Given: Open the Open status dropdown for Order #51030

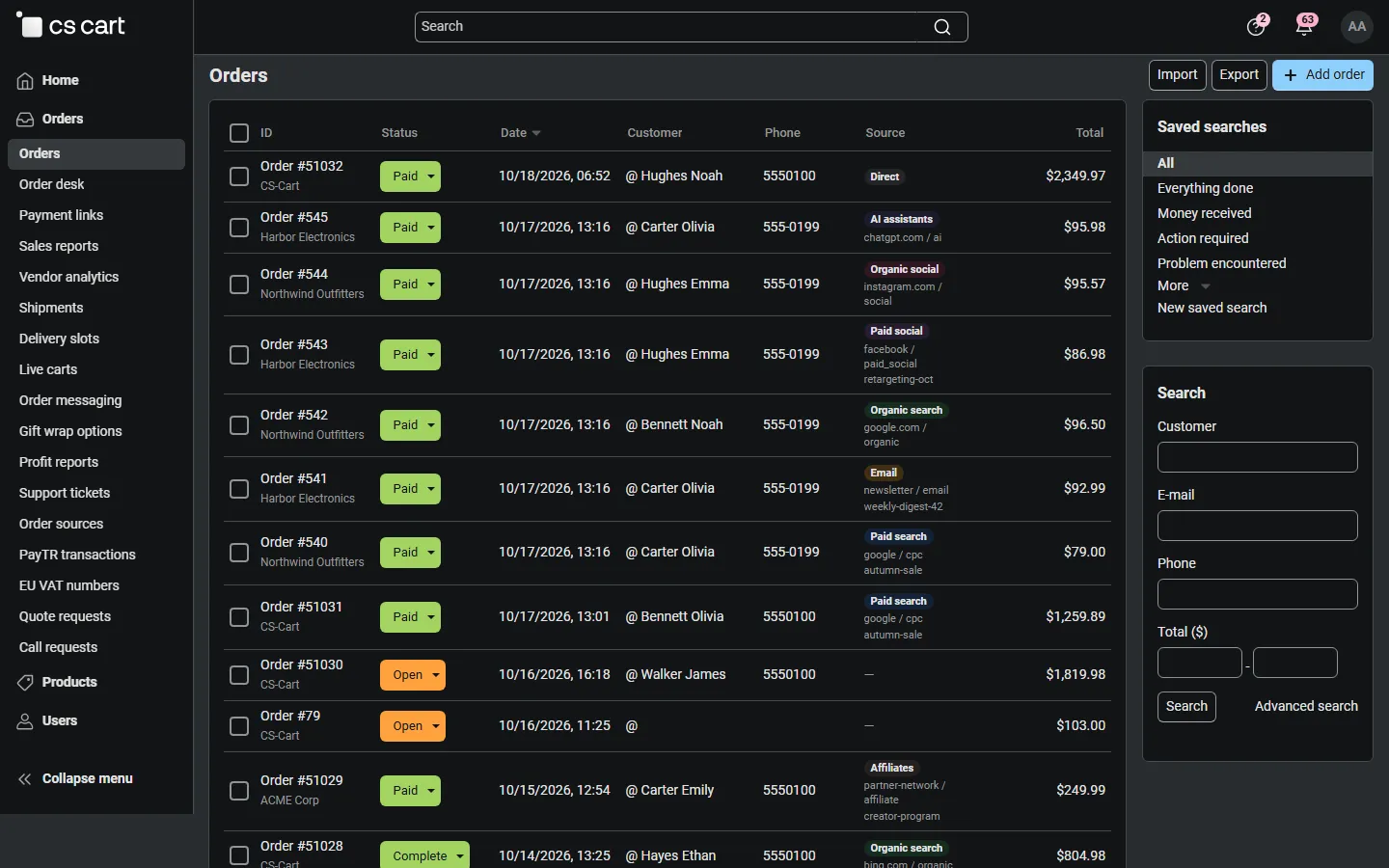Looking at the screenshot, I should [x=413, y=675].
